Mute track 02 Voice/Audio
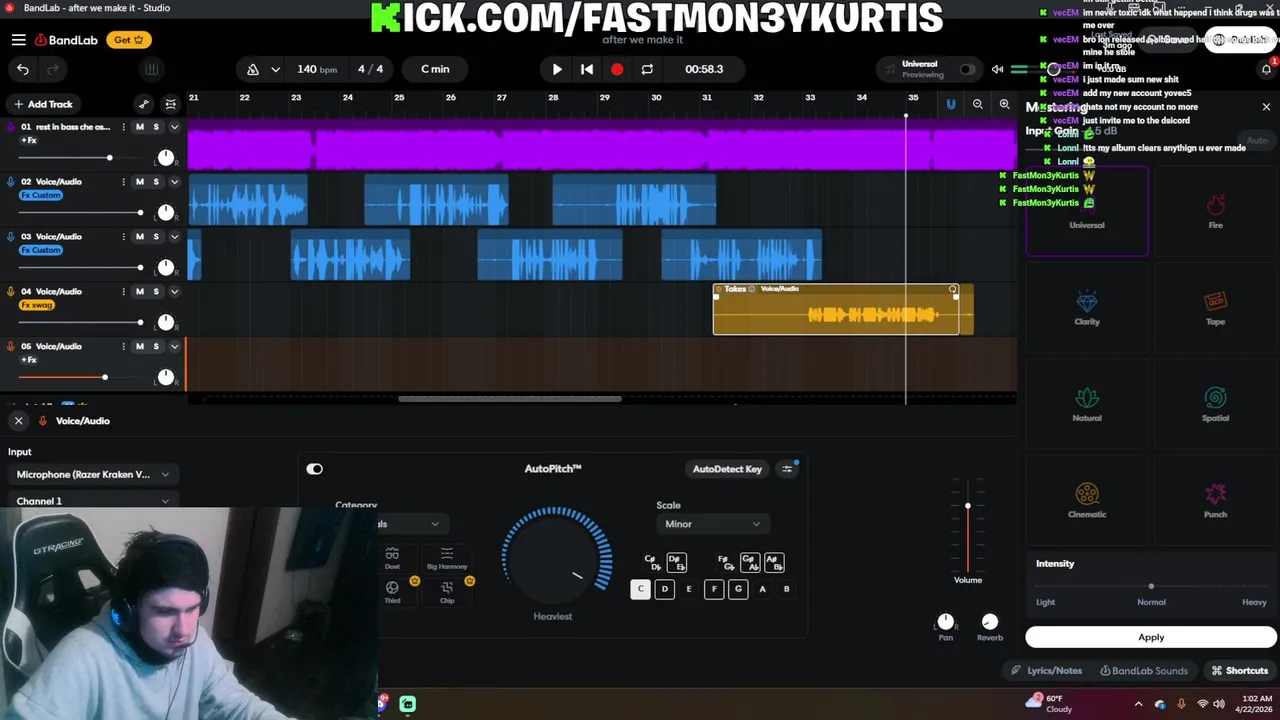 pyautogui.click(x=140, y=182)
